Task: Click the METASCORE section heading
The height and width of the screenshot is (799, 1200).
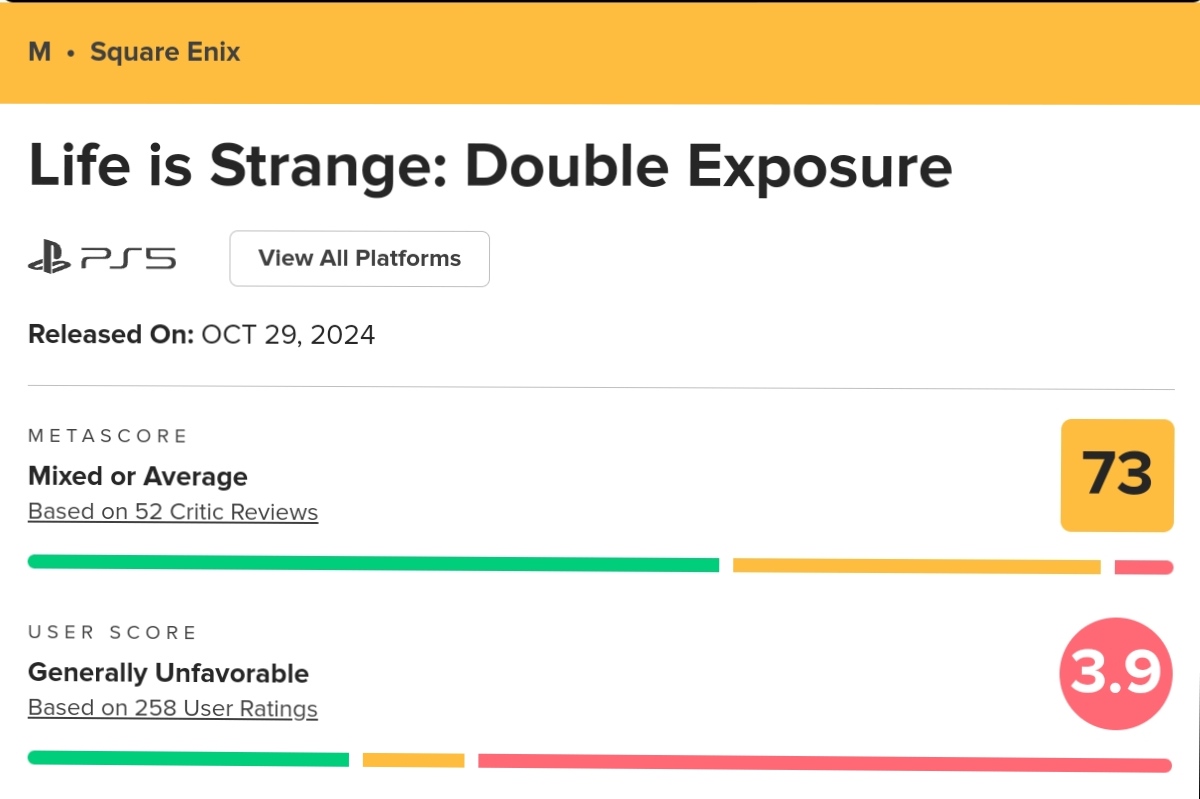Action: click(108, 436)
